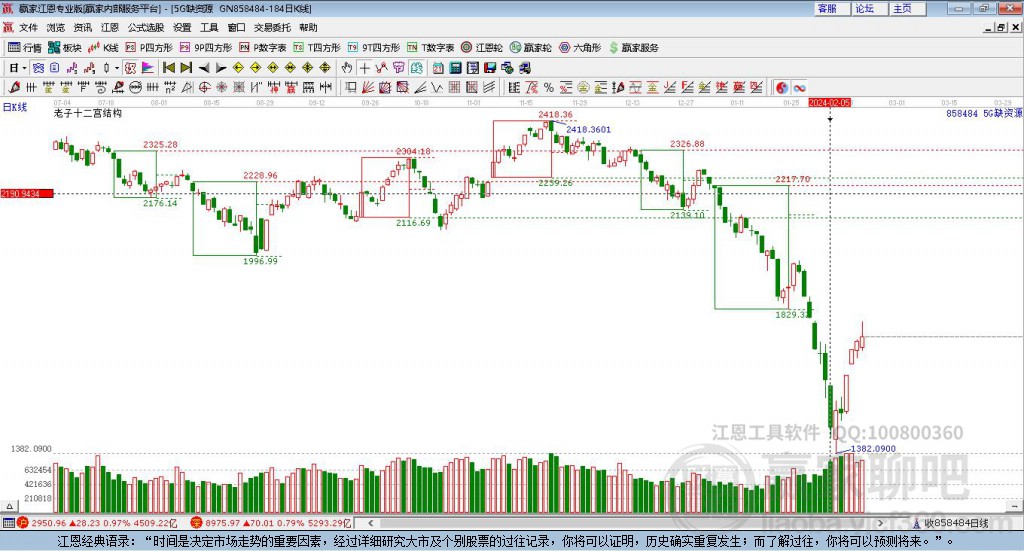Open the 日 period dropdown
1024x551 pixels.
click(17, 68)
